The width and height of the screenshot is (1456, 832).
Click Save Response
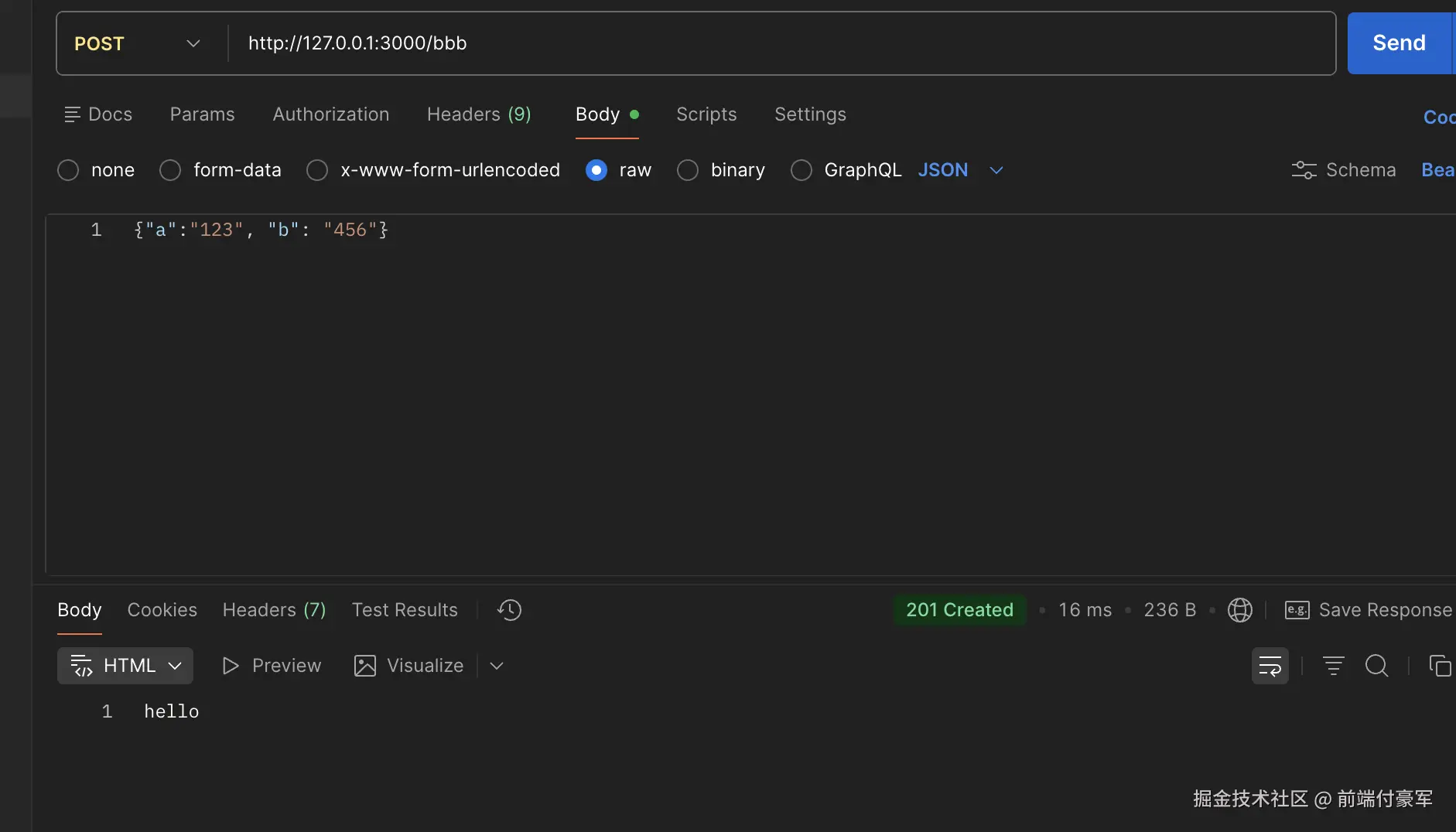[1368, 610]
